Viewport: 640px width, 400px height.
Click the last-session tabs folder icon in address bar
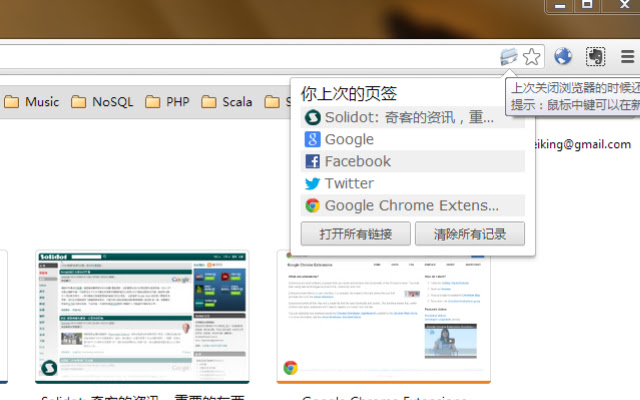click(x=509, y=56)
